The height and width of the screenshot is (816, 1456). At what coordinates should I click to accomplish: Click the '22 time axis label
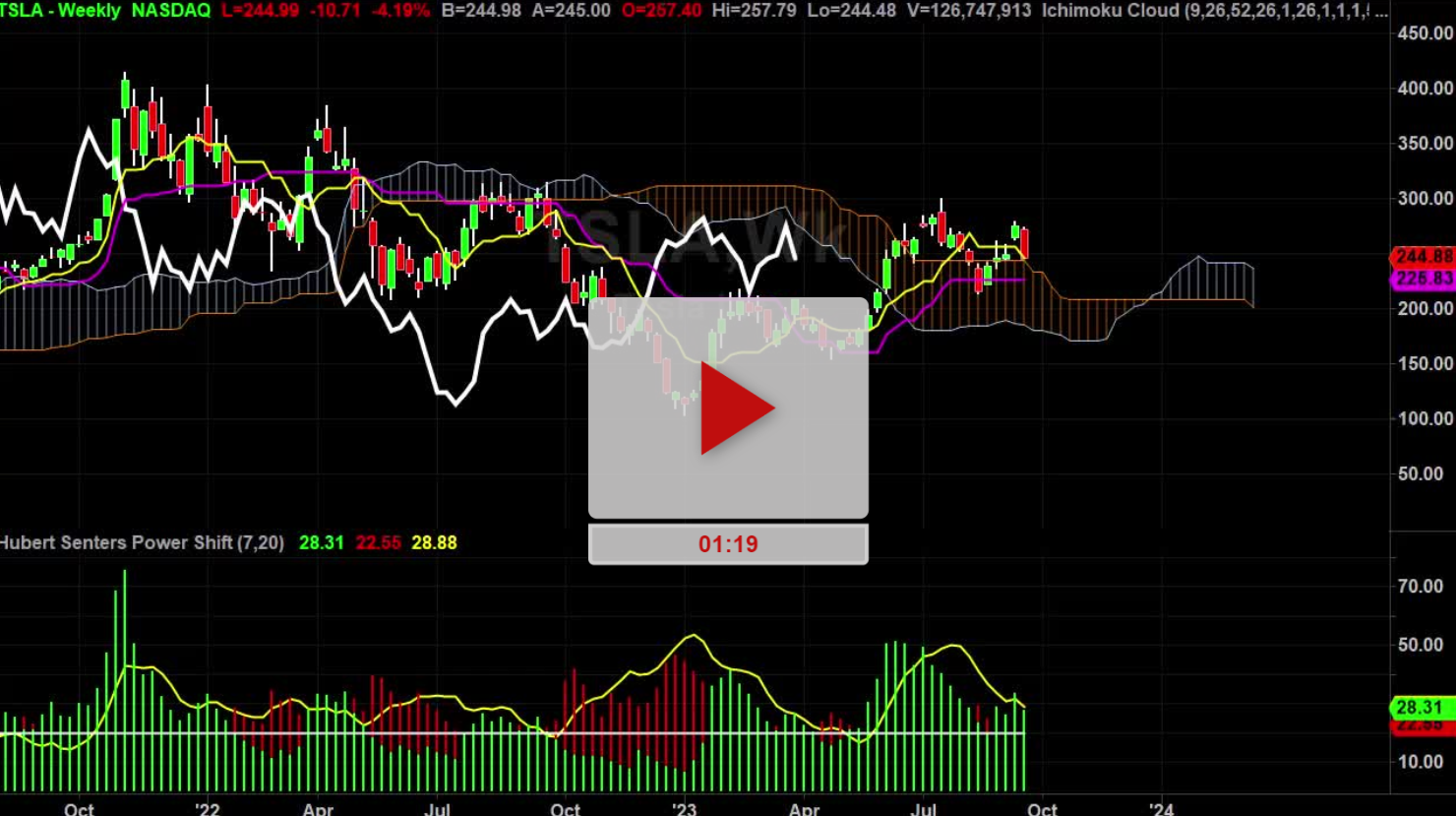(208, 808)
